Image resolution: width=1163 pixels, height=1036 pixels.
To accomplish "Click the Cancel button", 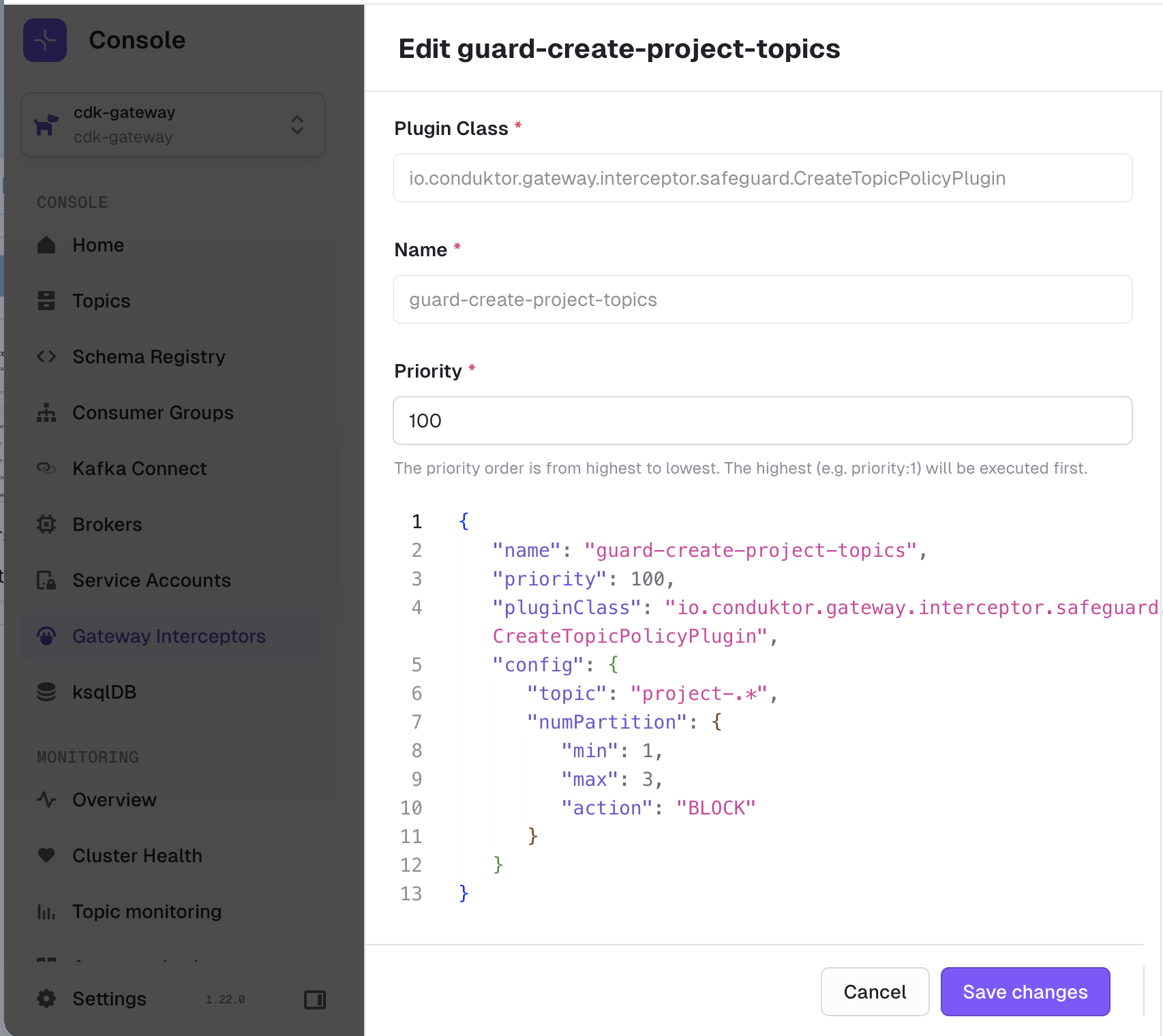I will point(875,992).
